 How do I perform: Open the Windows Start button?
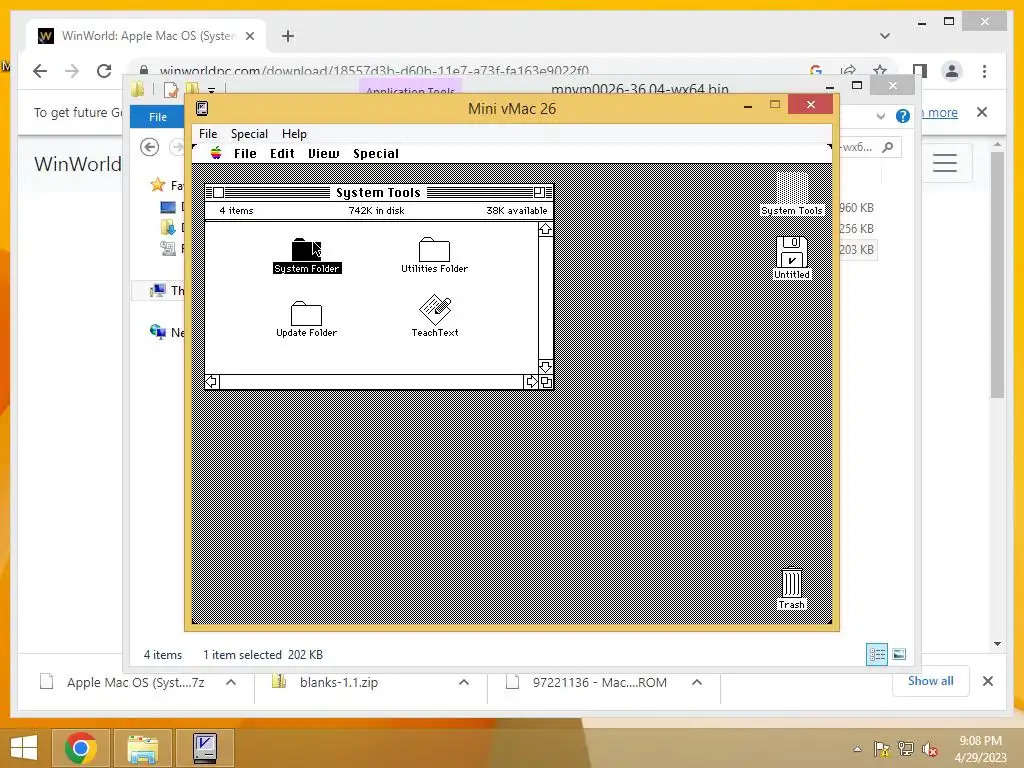pos(24,748)
